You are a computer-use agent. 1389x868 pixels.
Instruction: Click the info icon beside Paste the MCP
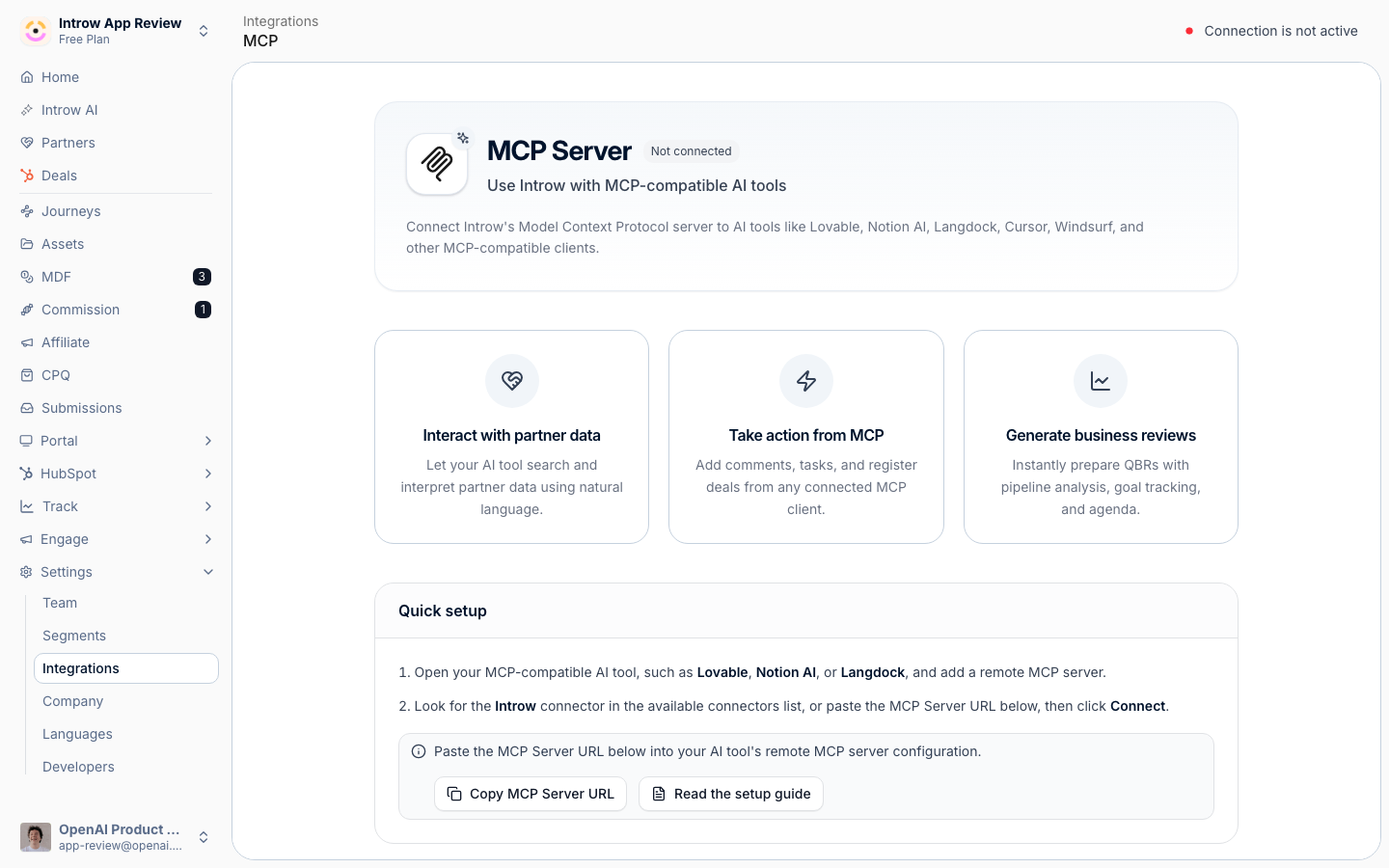click(x=419, y=751)
